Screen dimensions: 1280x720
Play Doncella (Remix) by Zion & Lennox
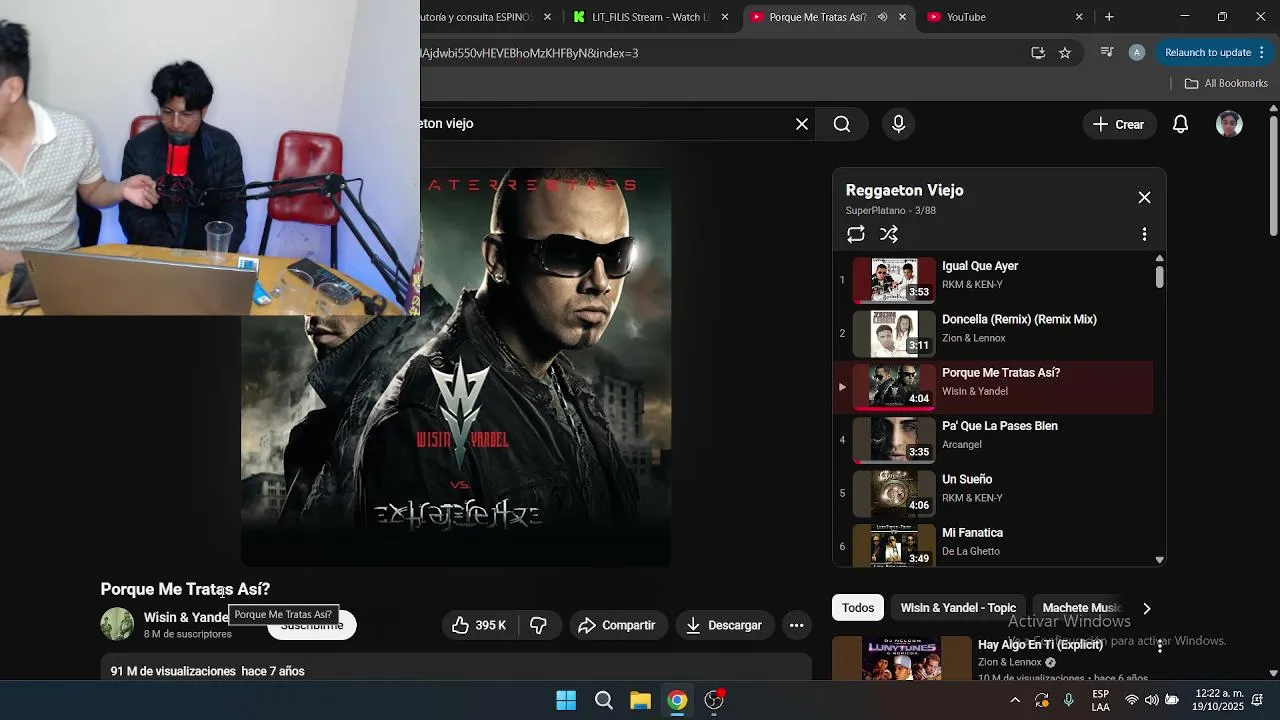(x=993, y=333)
